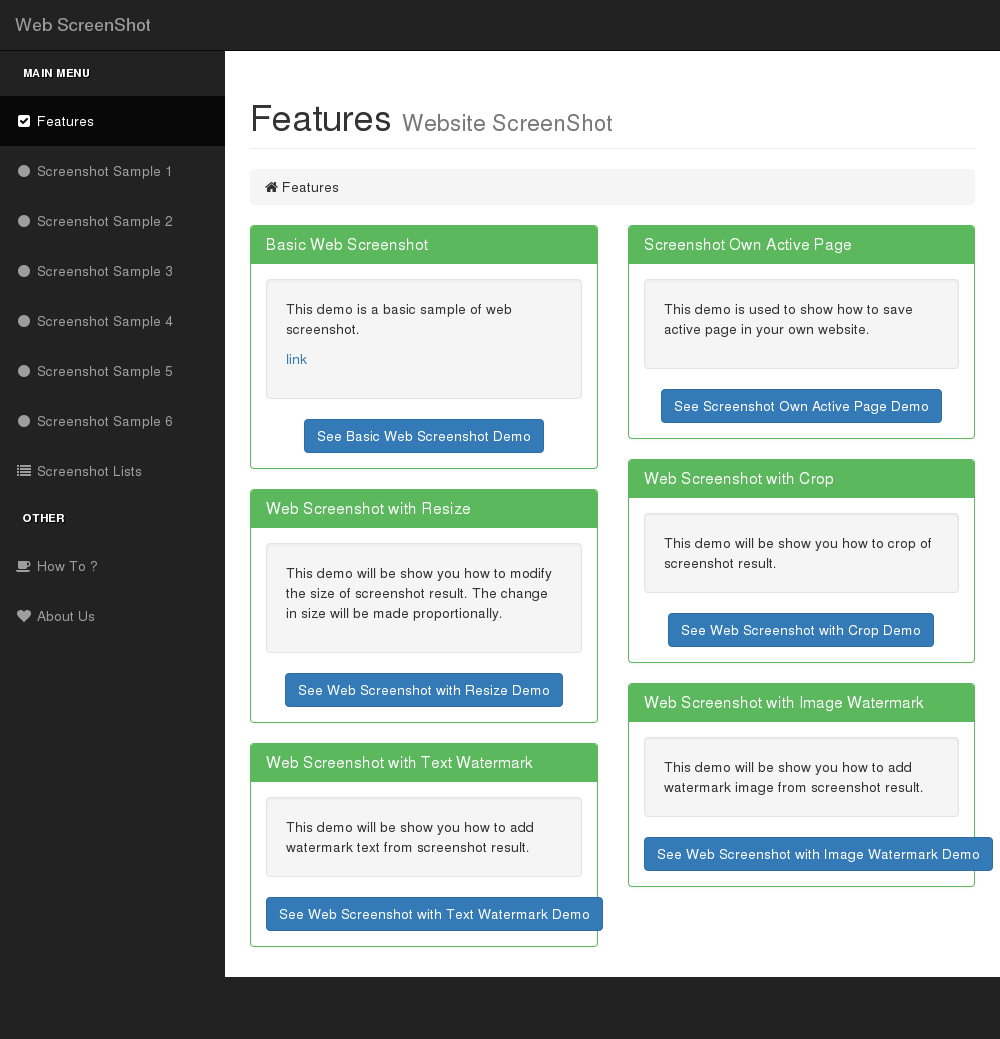Click the coffee cup icon by How To
This screenshot has width=1000, height=1039.
coord(24,567)
